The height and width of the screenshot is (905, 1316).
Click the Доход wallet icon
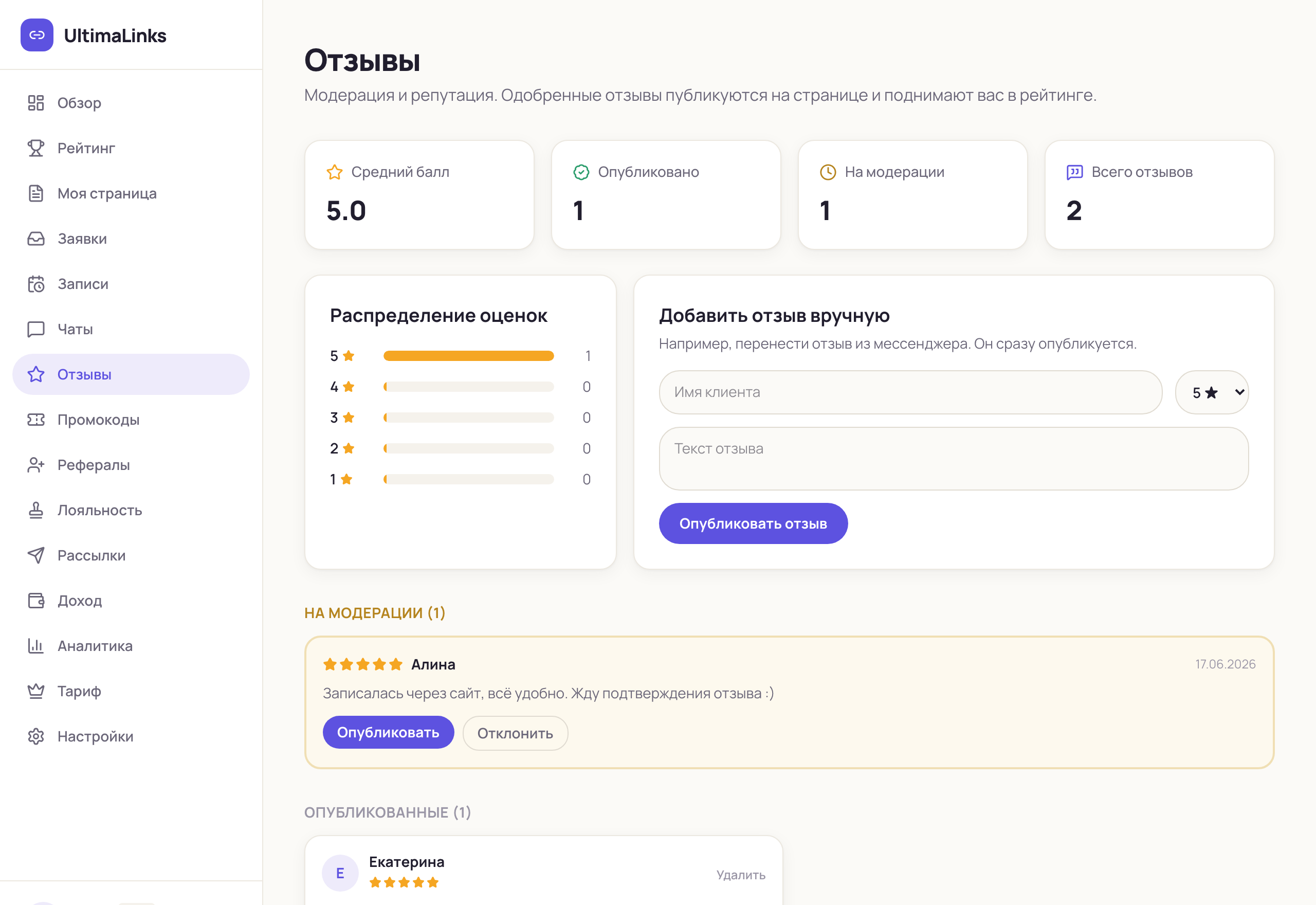click(x=35, y=601)
